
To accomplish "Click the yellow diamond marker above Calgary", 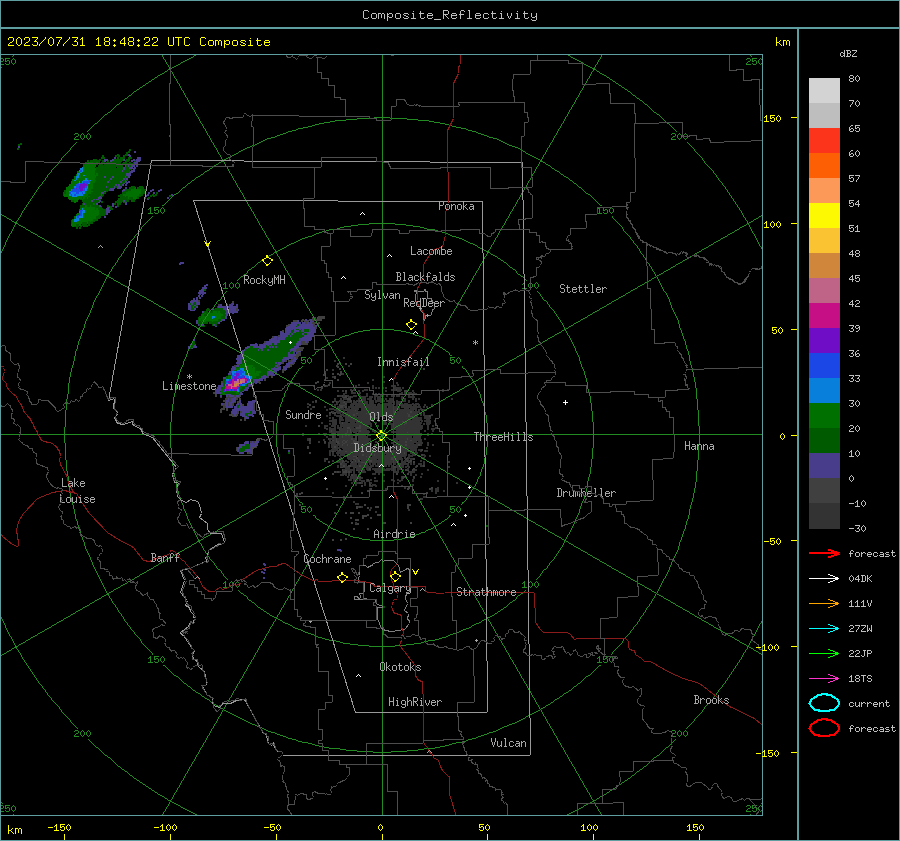I will 395,576.
